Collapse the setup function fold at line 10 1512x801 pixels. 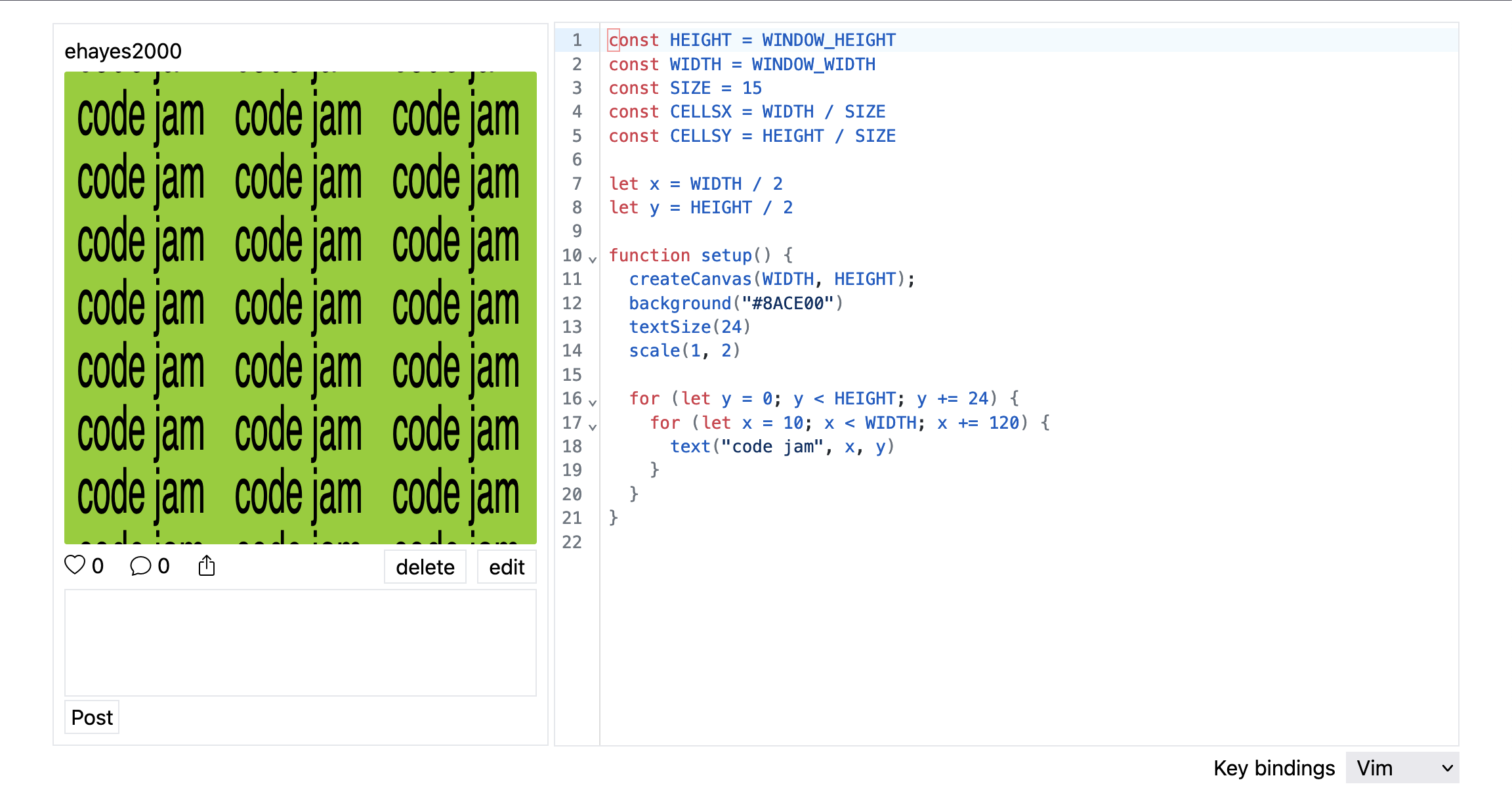pos(593,259)
